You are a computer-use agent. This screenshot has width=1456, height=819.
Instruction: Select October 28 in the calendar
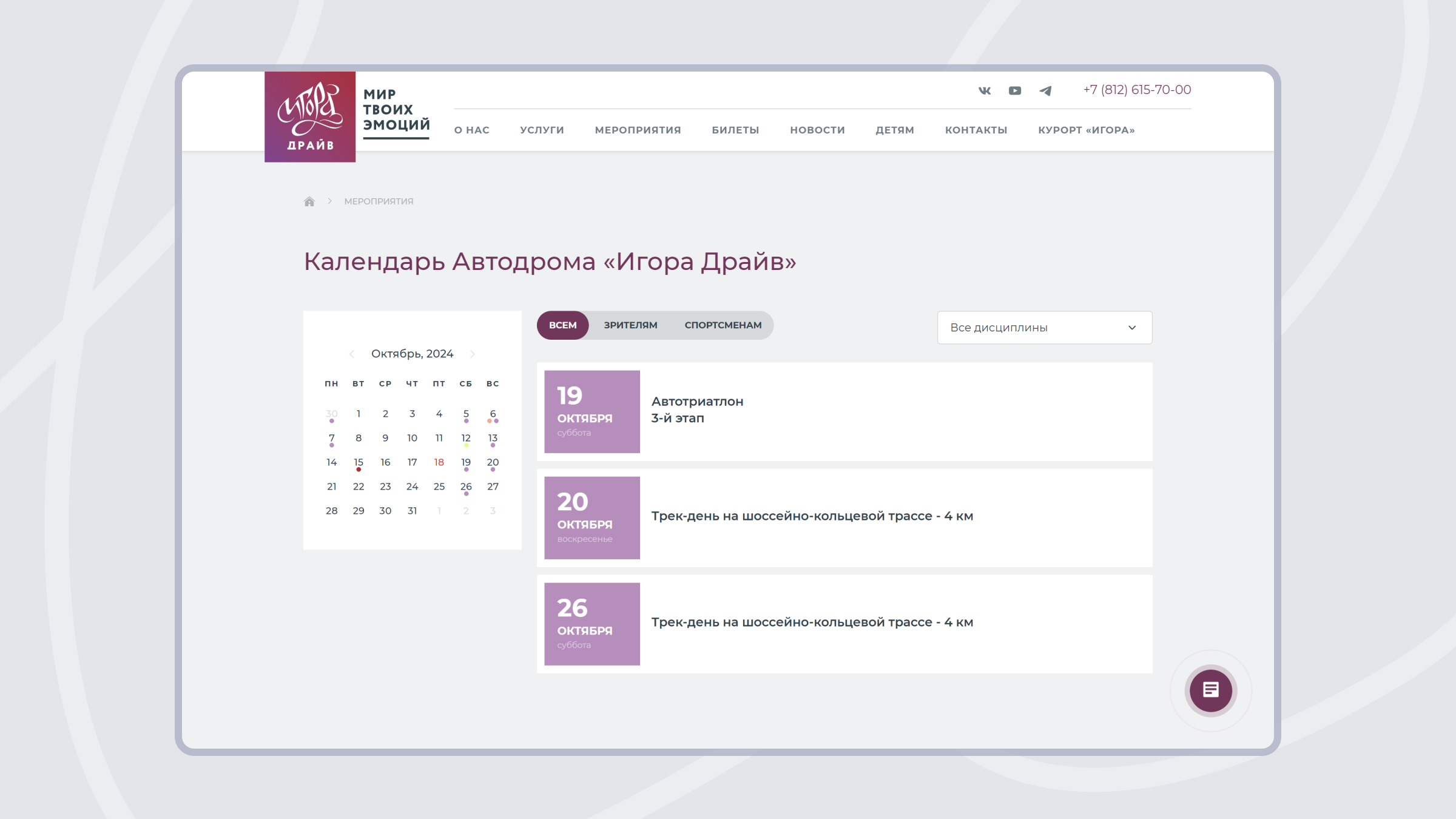331,511
